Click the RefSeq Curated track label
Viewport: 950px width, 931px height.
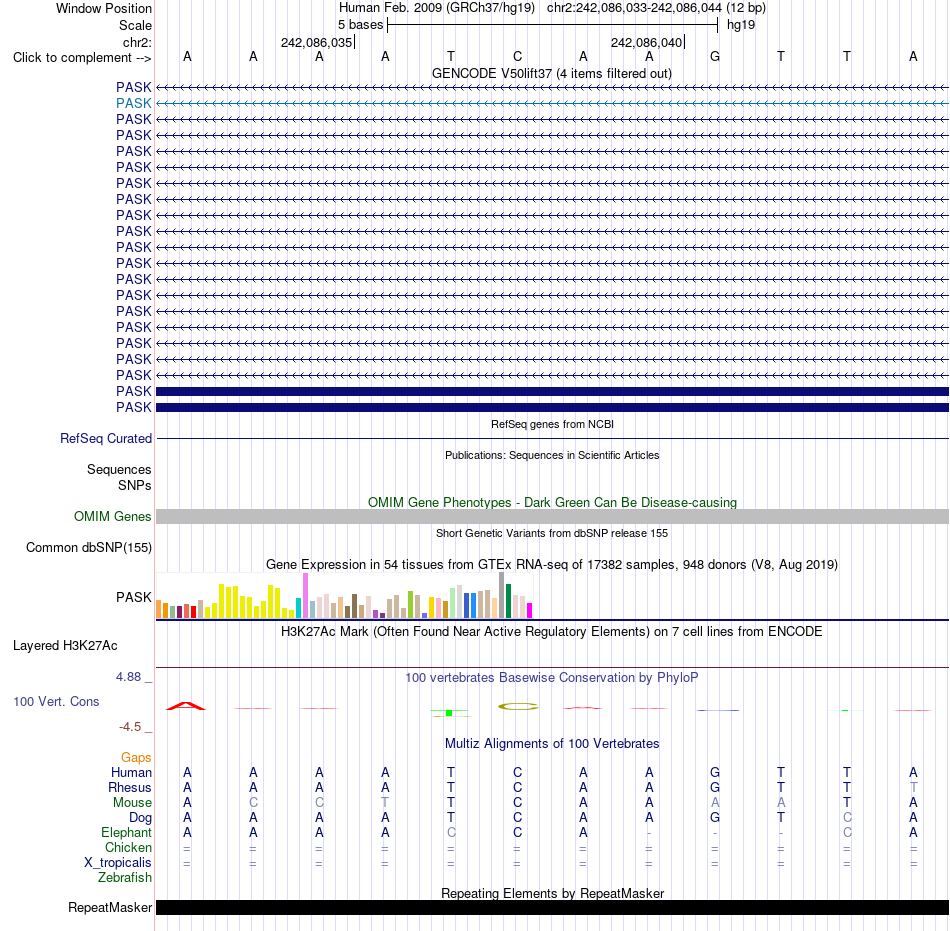(105, 439)
